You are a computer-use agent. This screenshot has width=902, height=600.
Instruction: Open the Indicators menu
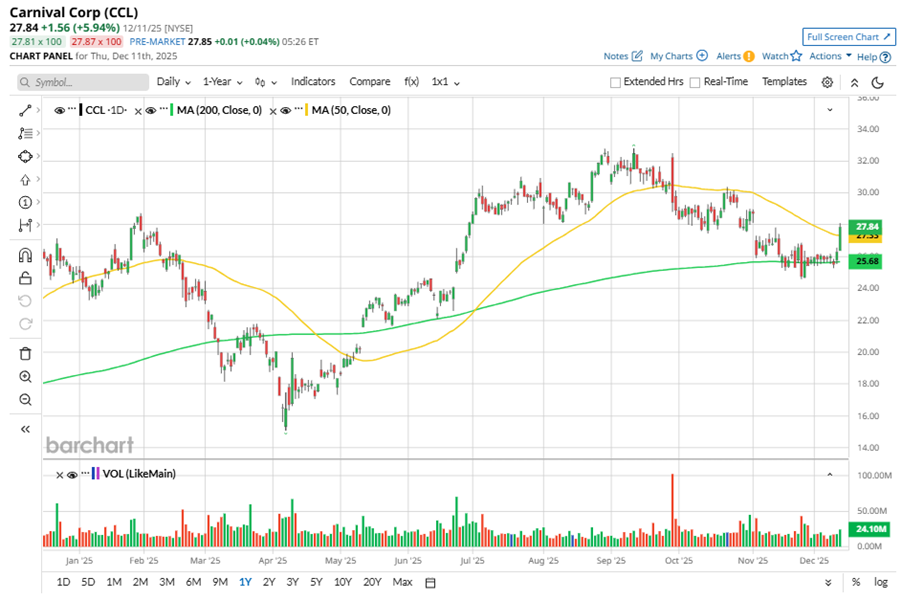pos(313,82)
